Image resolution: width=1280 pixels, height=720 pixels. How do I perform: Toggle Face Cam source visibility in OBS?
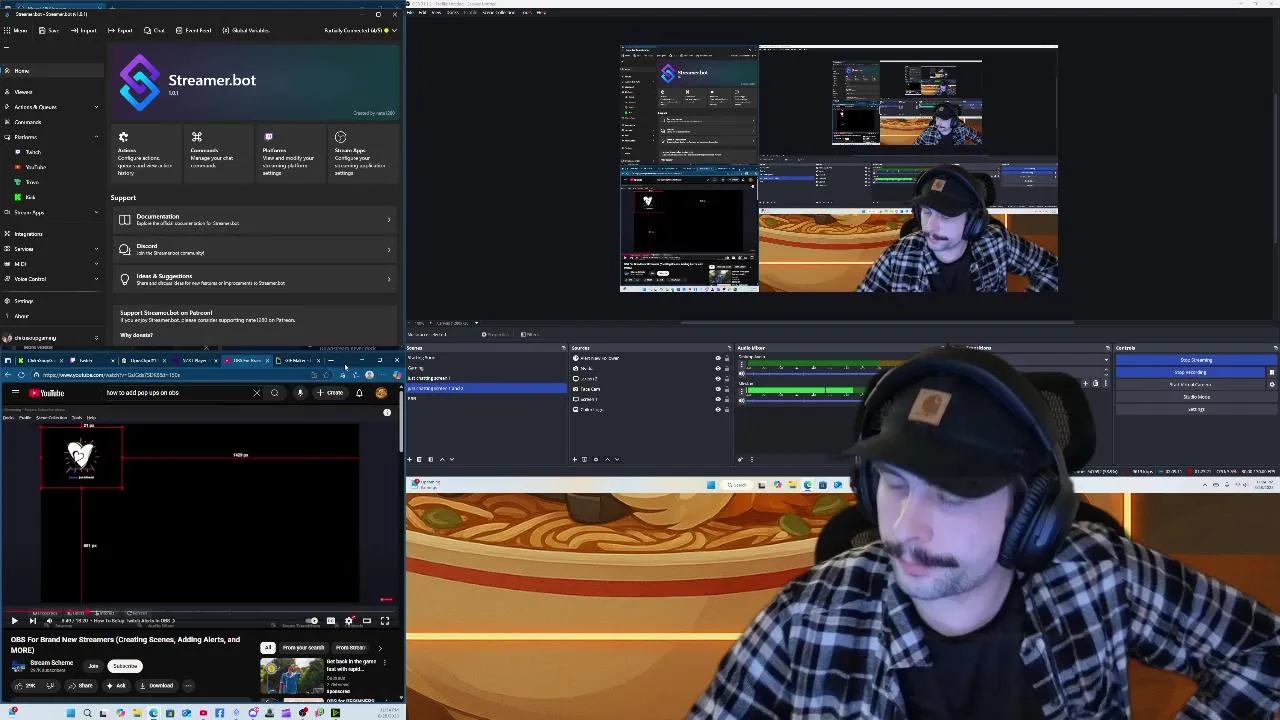coord(717,389)
